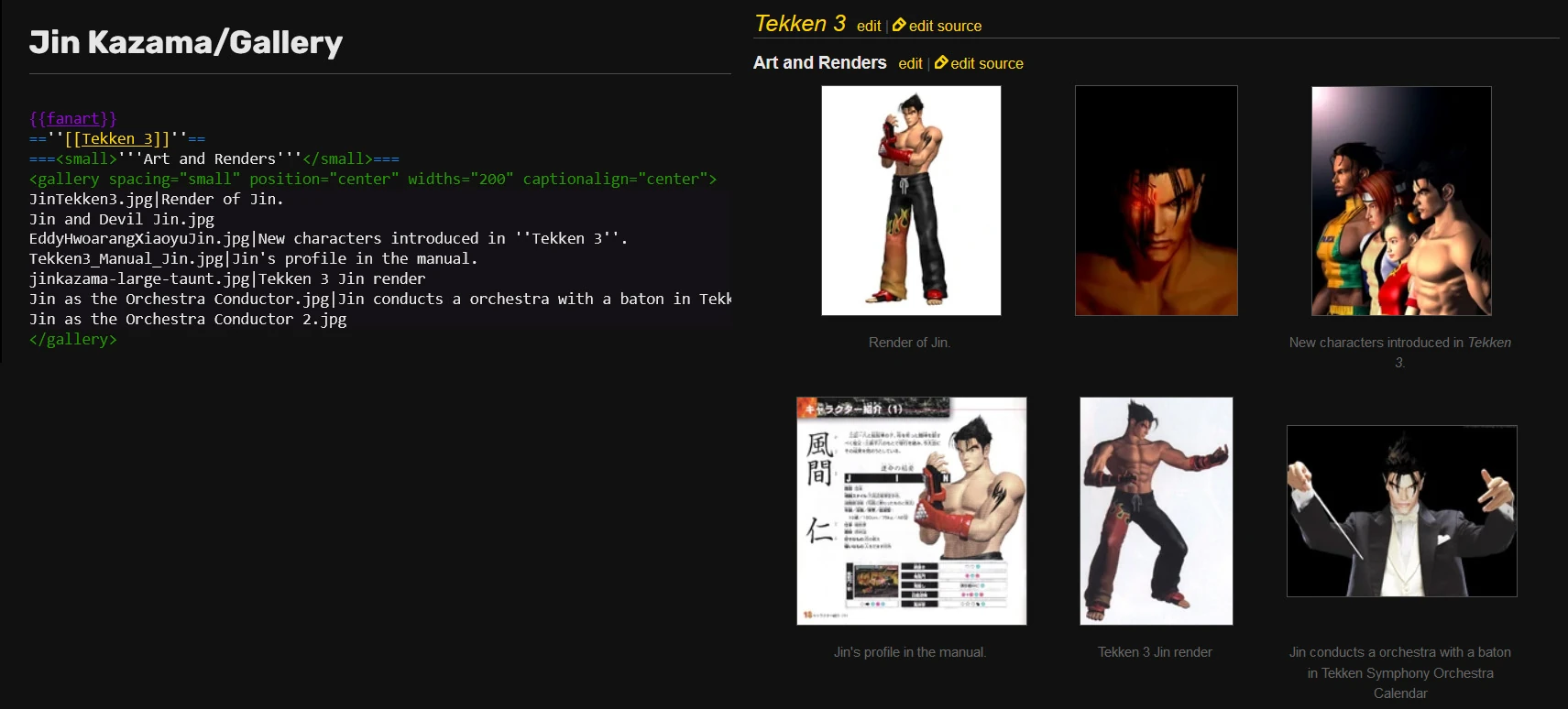This screenshot has width=1568, height=709.
Task: Click the source line 'Jin as the Orchestra Conductor.jpg|Jin conducts'
Action: [x=380, y=300]
